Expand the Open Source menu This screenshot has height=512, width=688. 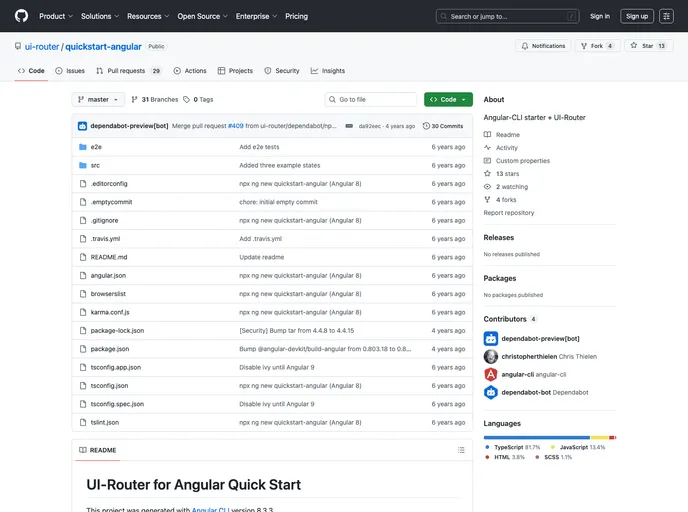pos(202,16)
